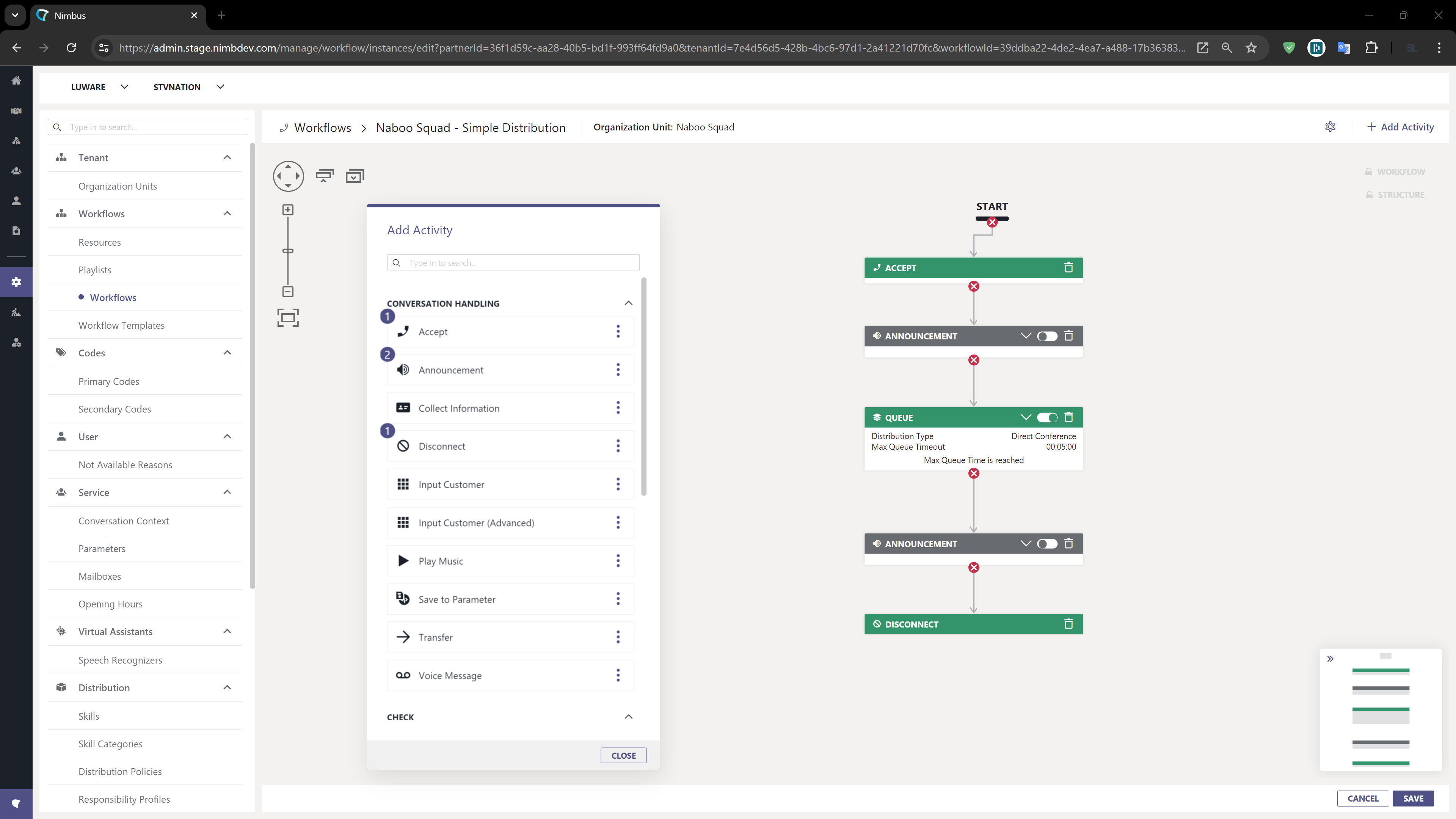
Task: Click the zoom slider handle
Action: tap(288, 250)
